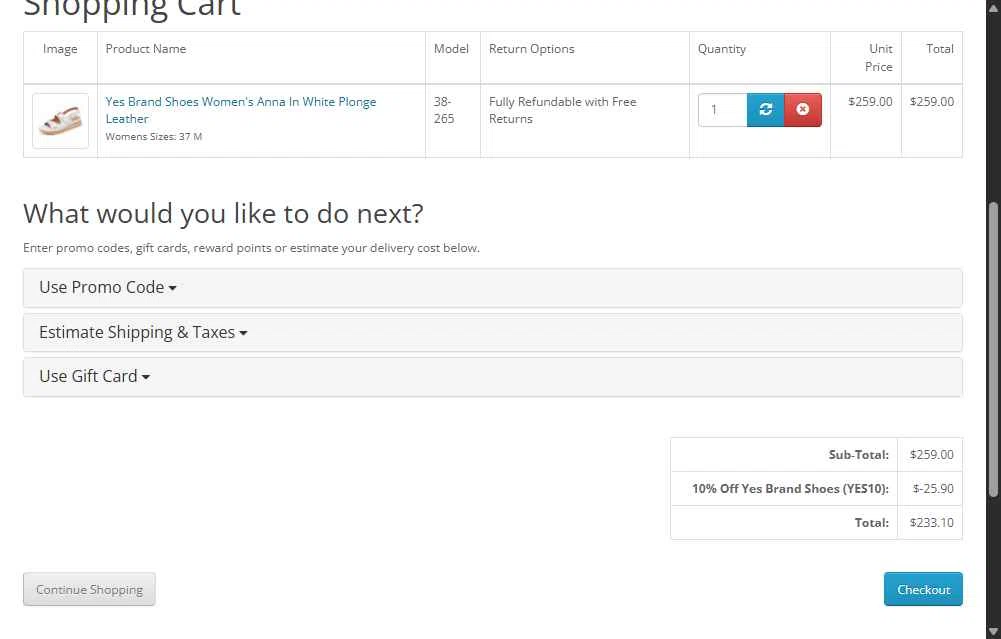Screen dimensions: 1001x639
Task: Click the Product Name column header
Action: [x=146, y=49]
